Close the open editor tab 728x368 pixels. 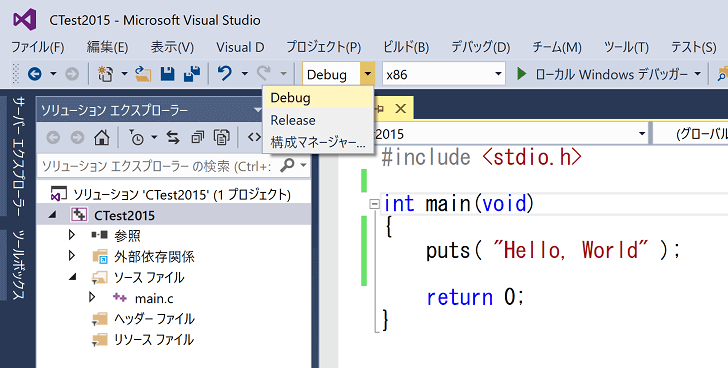[x=400, y=109]
